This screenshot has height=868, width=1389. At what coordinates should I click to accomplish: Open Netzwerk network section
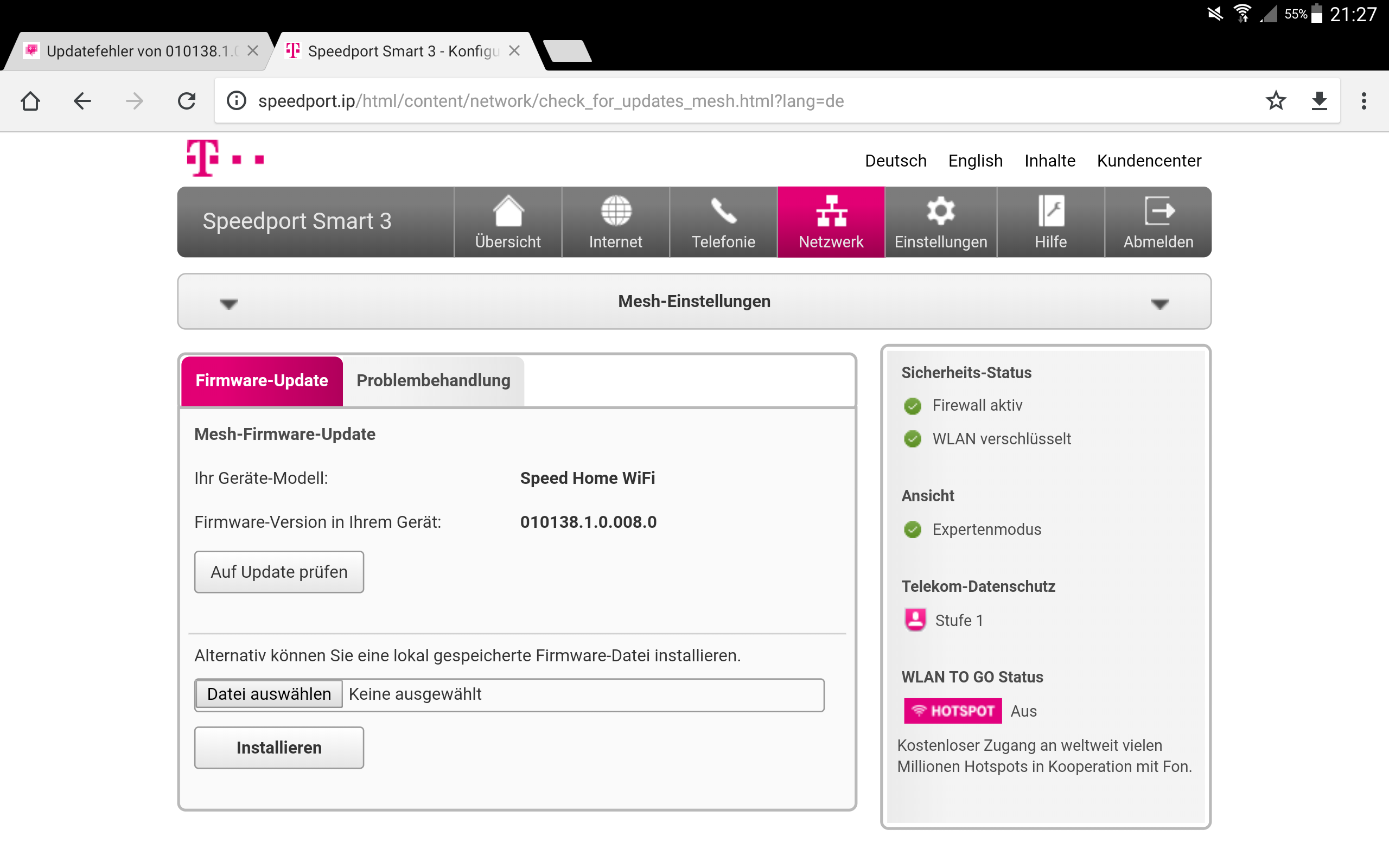831,222
